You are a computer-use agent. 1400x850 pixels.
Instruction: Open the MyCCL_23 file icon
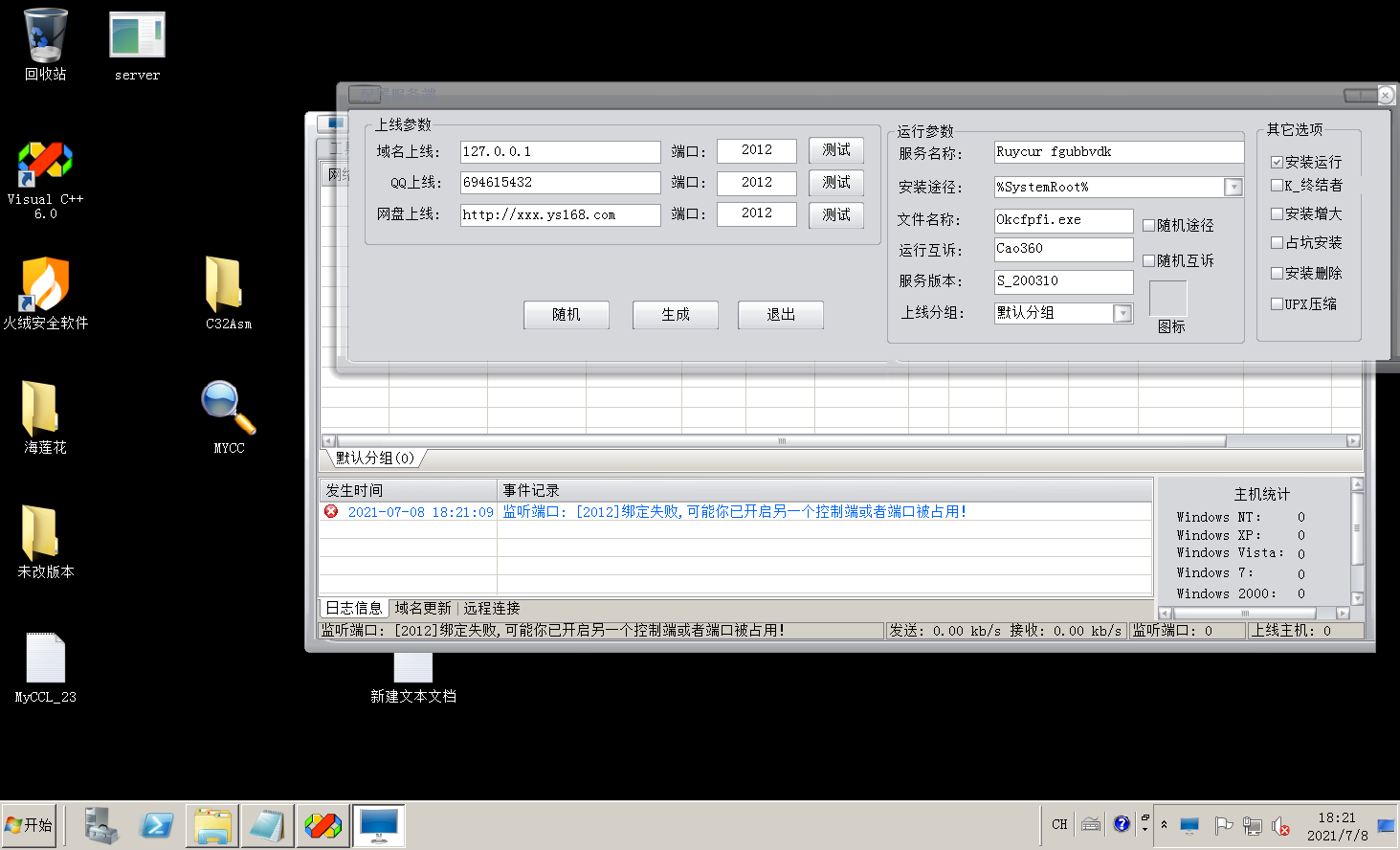pos(45,667)
